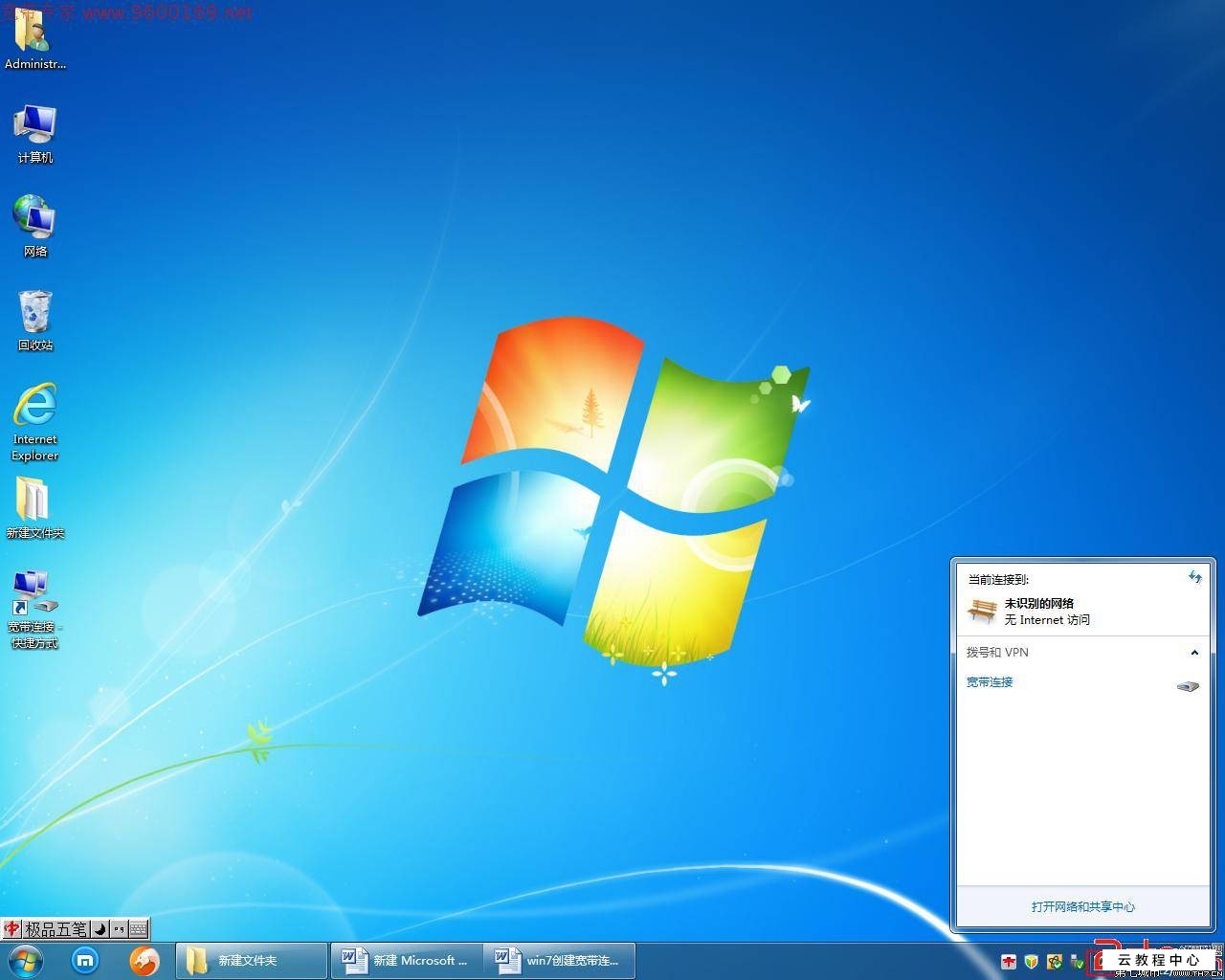Switch to 新建 Microsoft Word taskbar window
The height and width of the screenshot is (980, 1225).
click(x=407, y=960)
